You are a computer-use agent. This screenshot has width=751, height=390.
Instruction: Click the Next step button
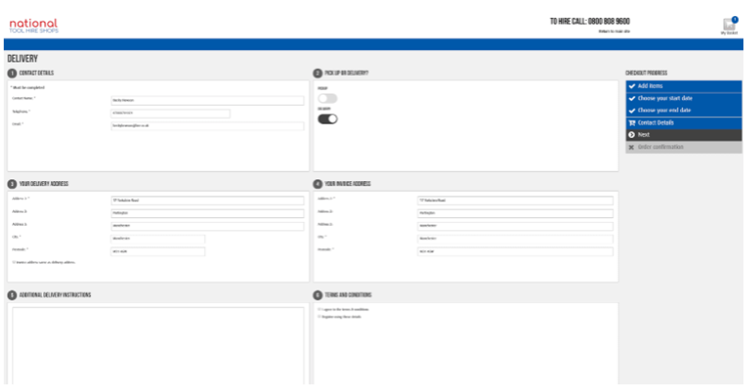click(x=684, y=135)
